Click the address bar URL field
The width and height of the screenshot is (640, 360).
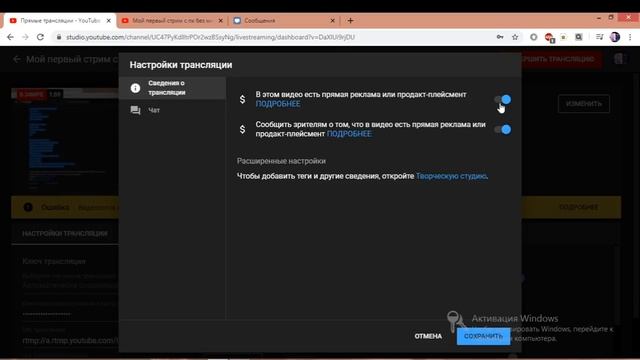tap(210, 37)
